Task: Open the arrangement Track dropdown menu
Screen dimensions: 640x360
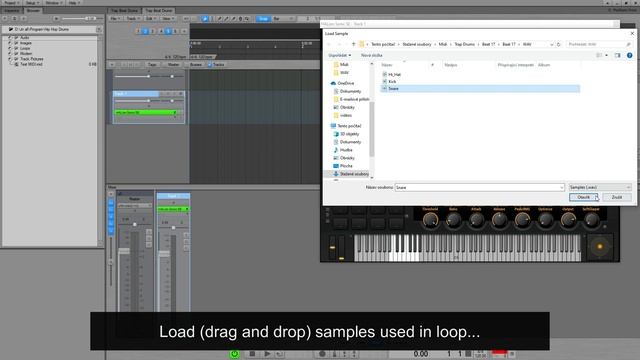Action: click(132, 19)
